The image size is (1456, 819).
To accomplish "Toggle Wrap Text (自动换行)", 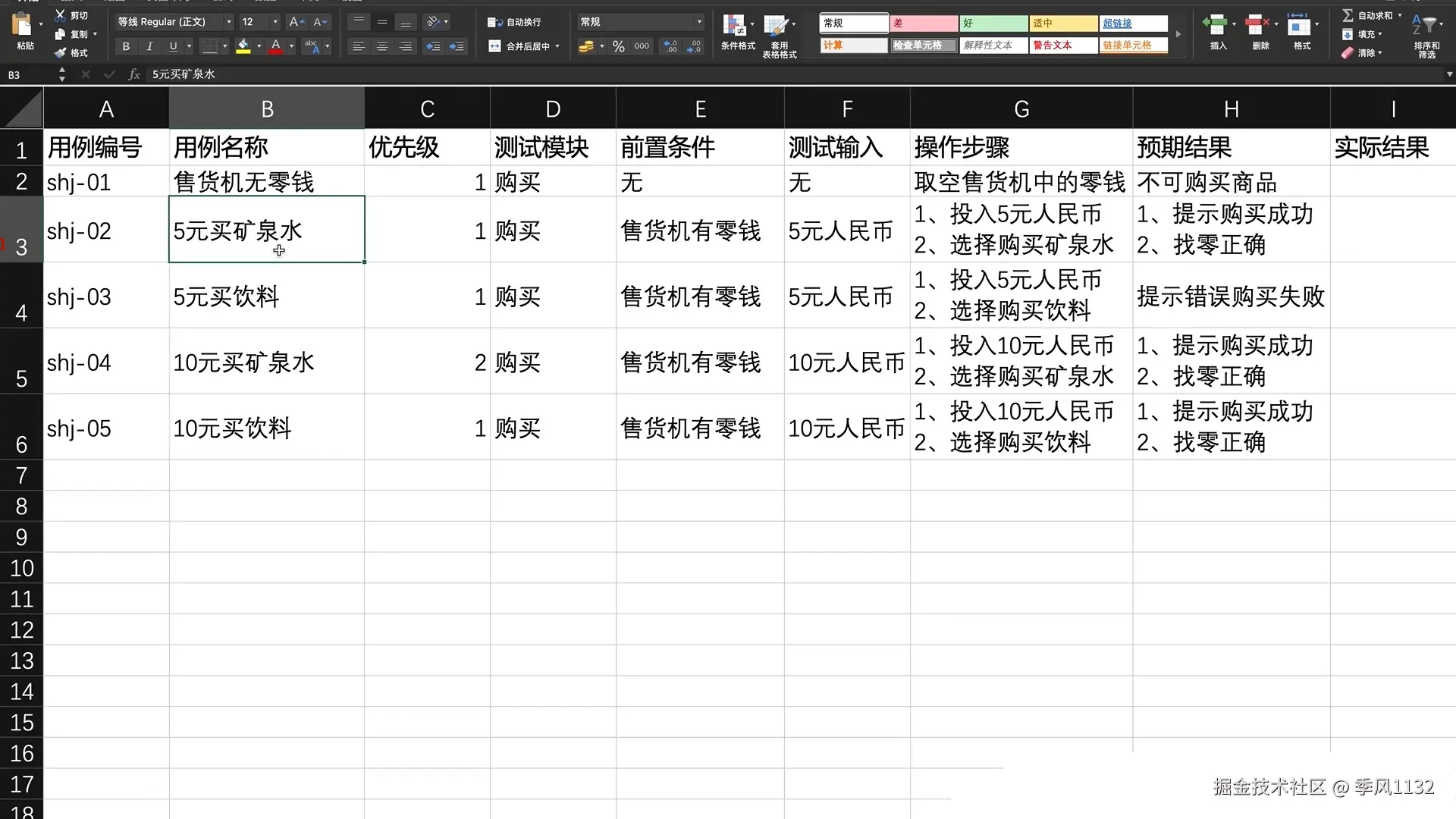I will coord(515,22).
